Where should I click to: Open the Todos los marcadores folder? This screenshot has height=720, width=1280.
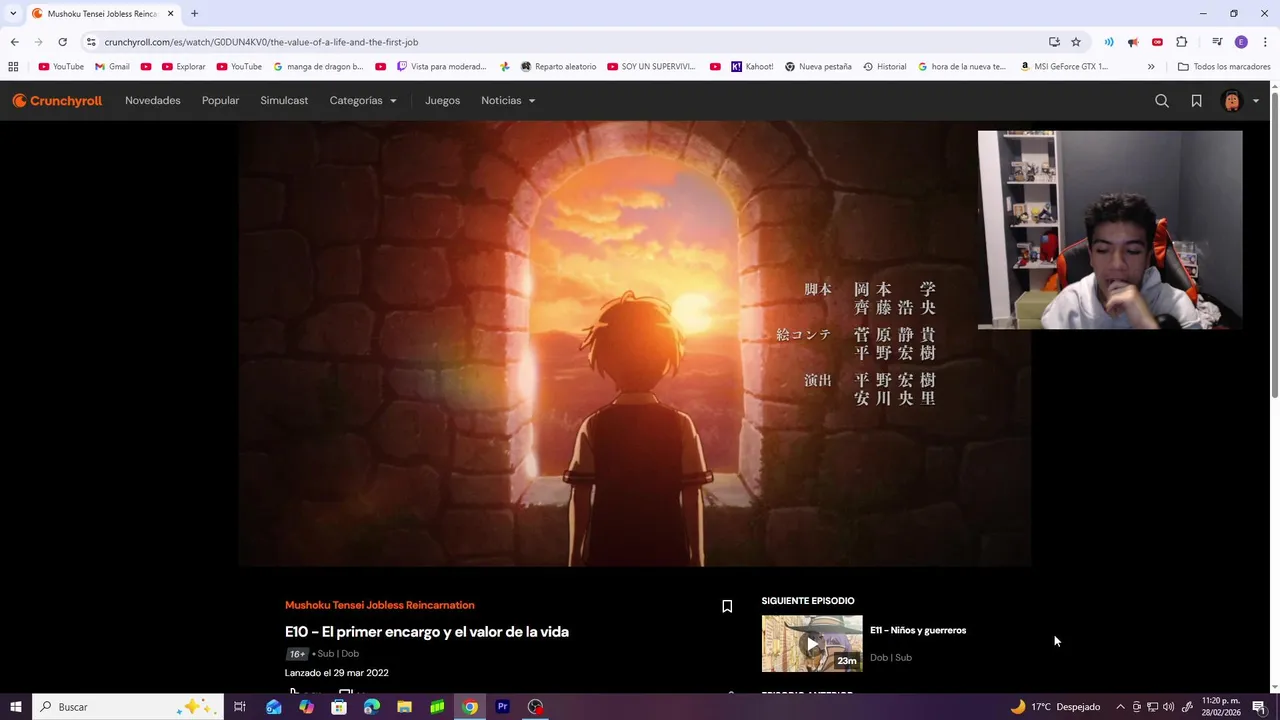(x=1224, y=67)
